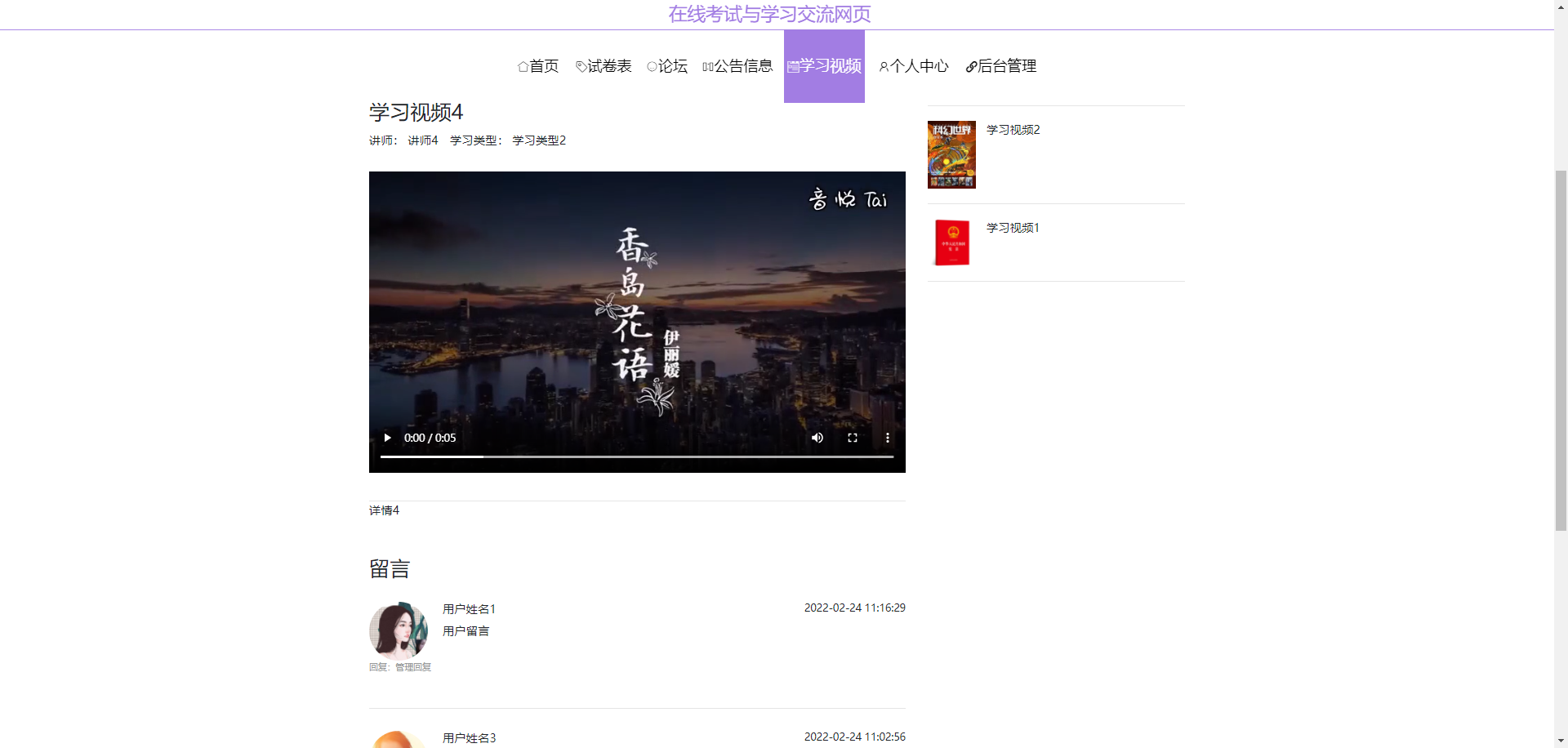The width and height of the screenshot is (1568, 748).
Task: Click the 2022-02-24 11:16:29 timestamp
Action: (x=854, y=608)
